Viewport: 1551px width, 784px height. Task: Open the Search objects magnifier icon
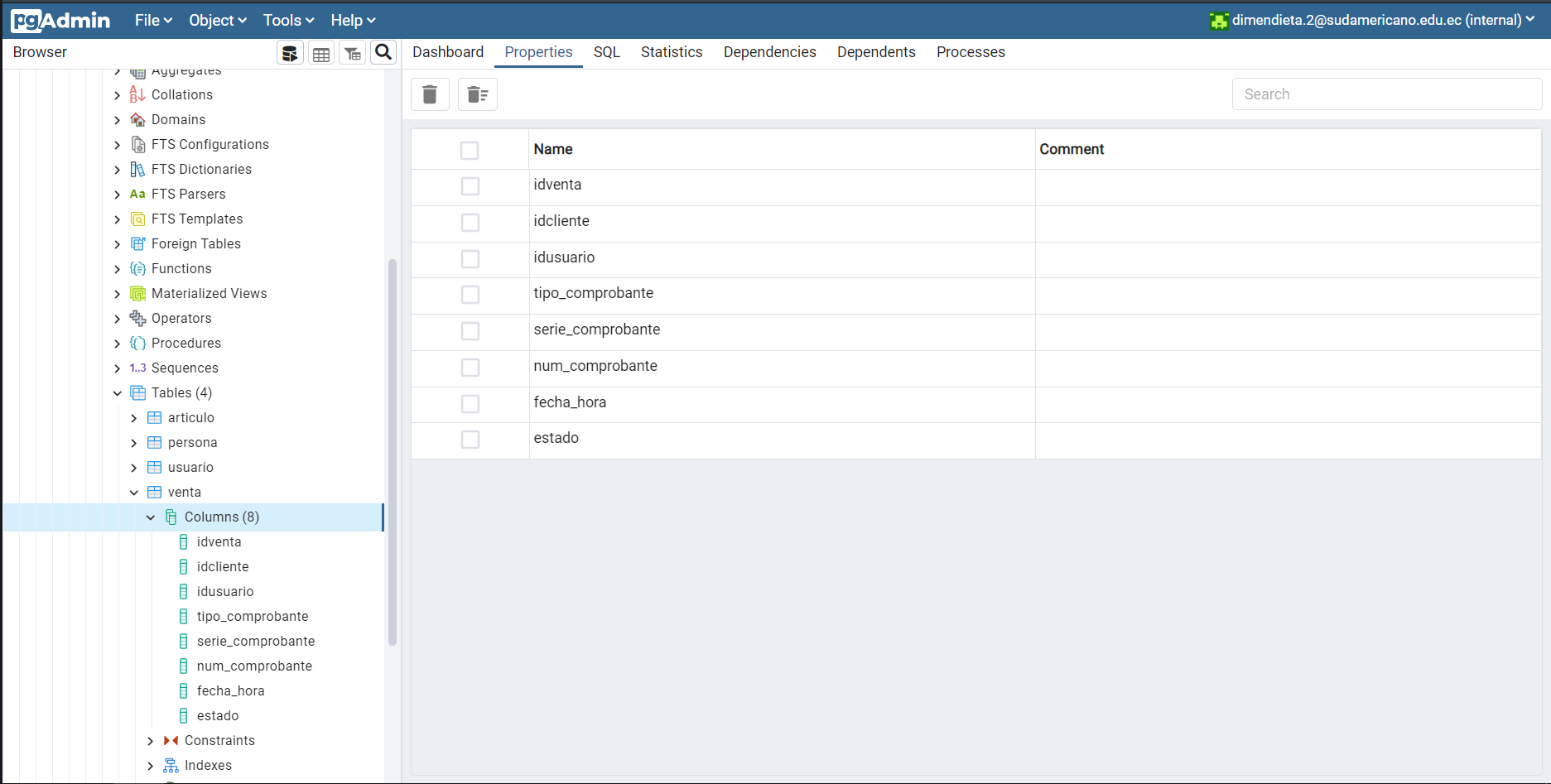tap(383, 52)
